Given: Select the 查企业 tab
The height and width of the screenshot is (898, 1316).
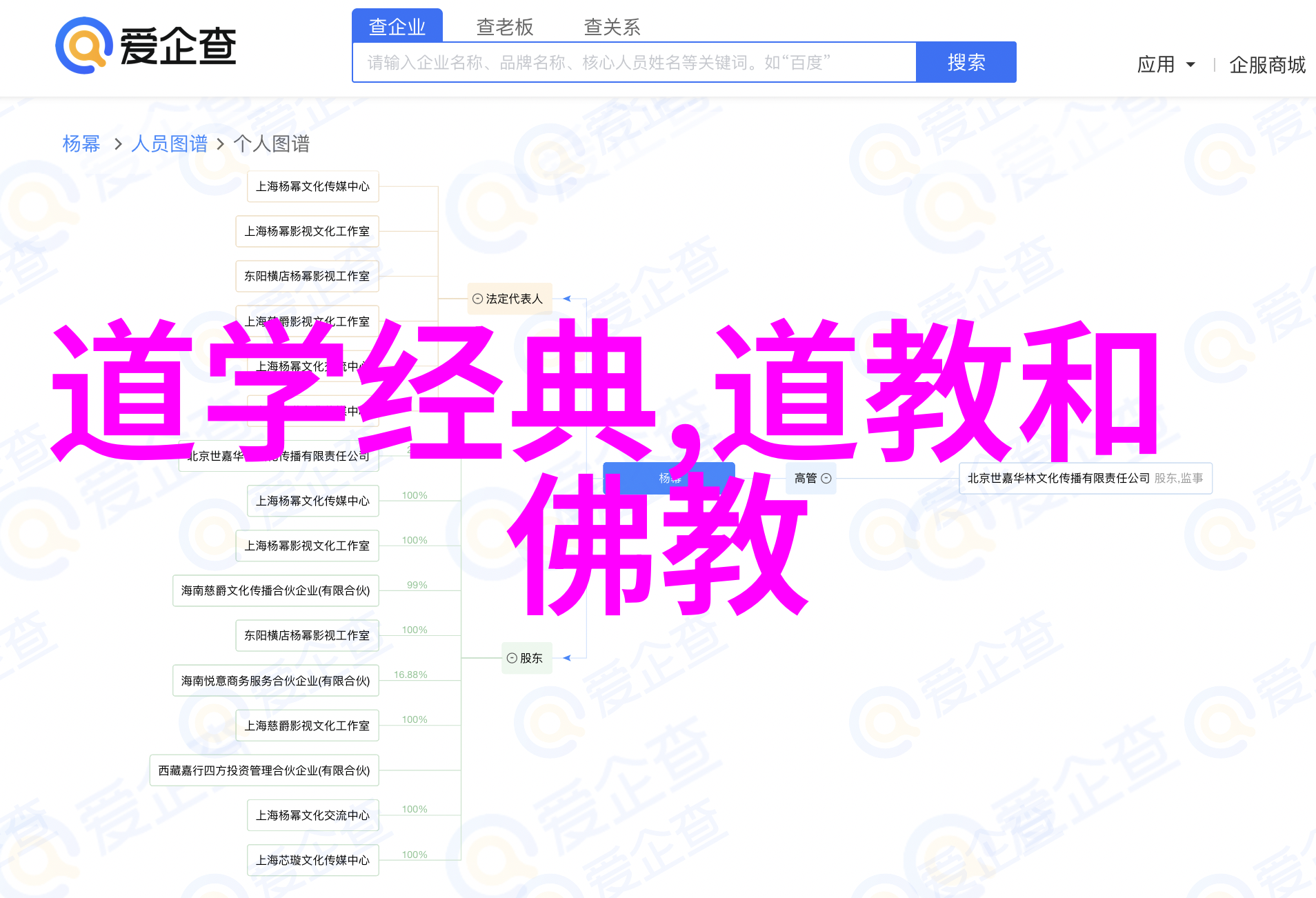Looking at the screenshot, I should [x=397, y=26].
